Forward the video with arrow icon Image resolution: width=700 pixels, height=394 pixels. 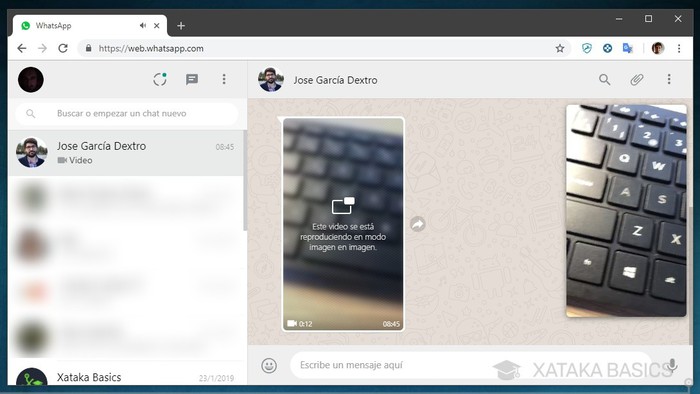(x=418, y=224)
